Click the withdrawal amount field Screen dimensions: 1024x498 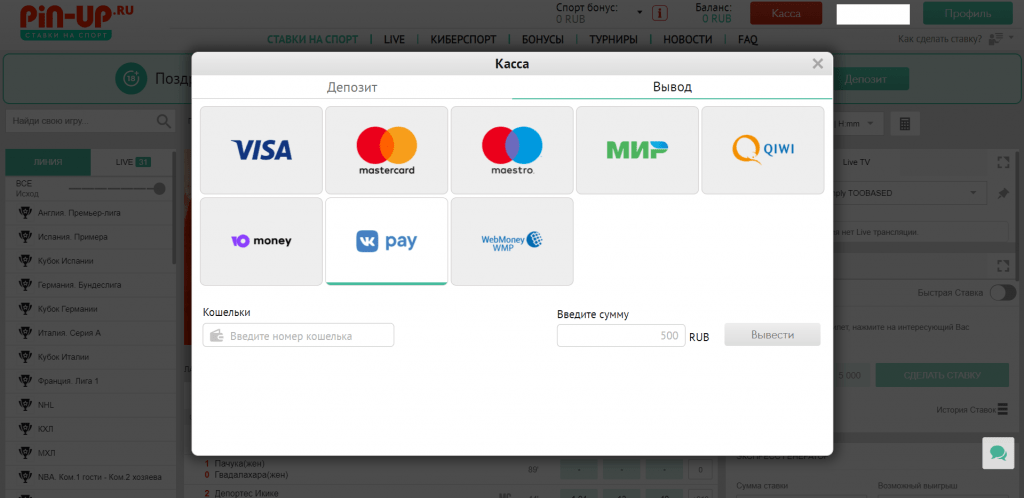[x=621, y=335]
